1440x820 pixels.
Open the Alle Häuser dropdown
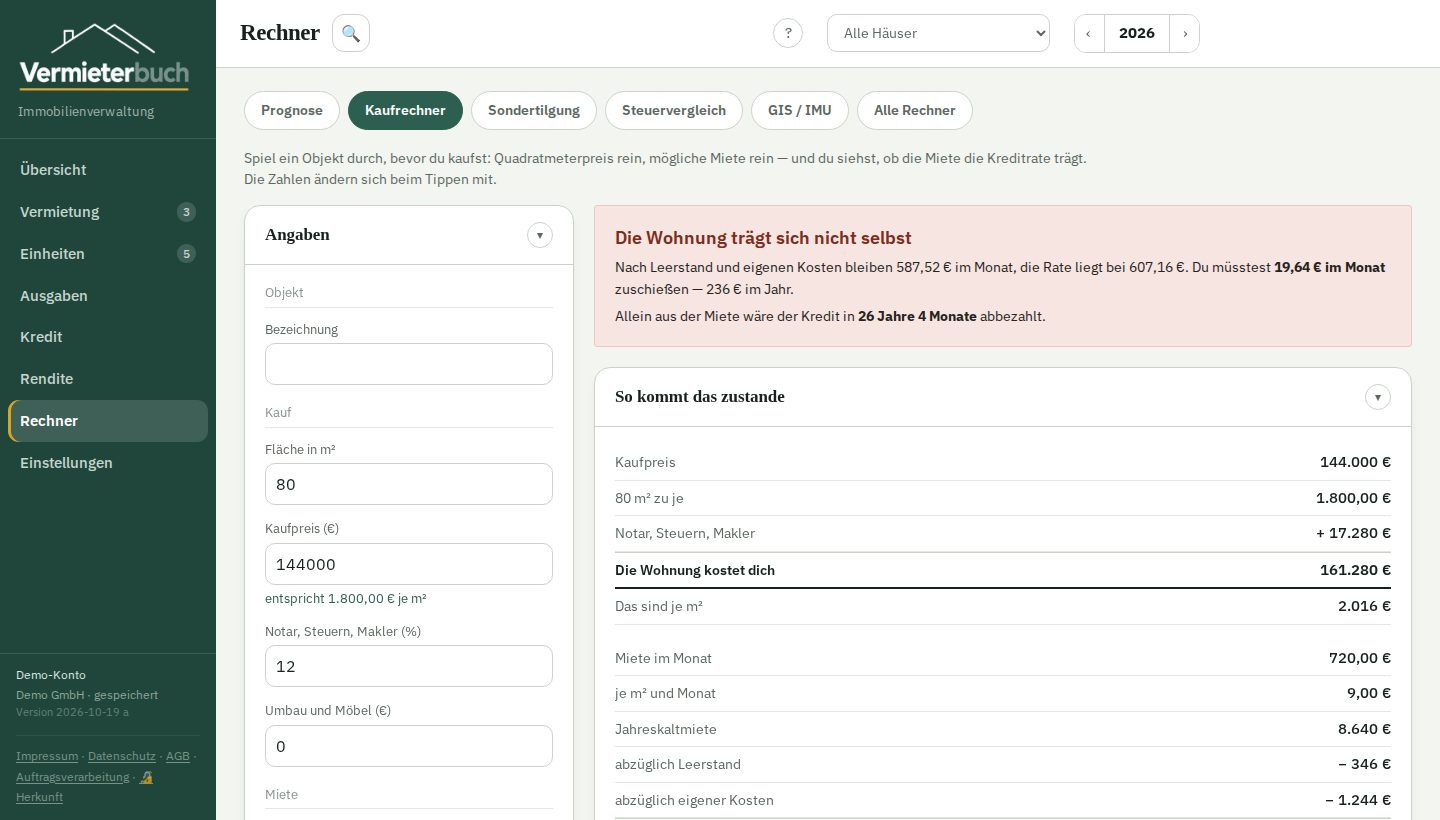click(x=938, y=33)
